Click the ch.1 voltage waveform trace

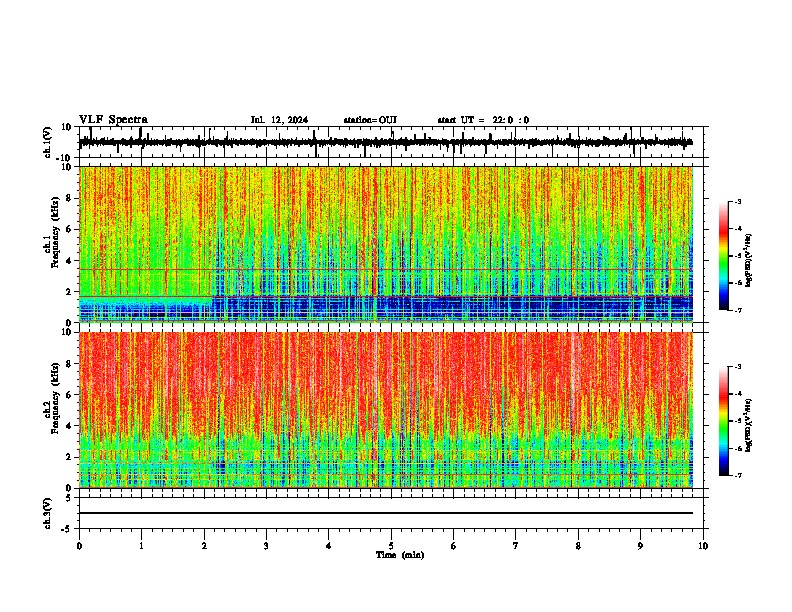coord(385,143)
